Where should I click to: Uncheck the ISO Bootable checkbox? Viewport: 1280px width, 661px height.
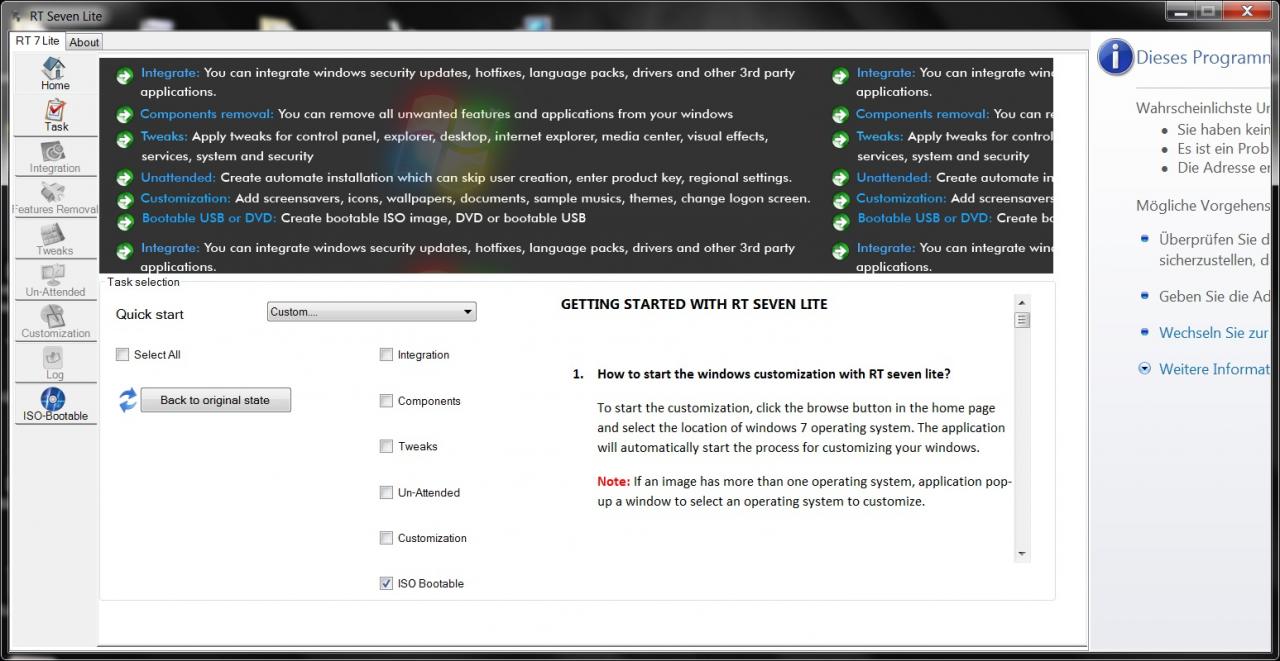click(x=386, y=583)
